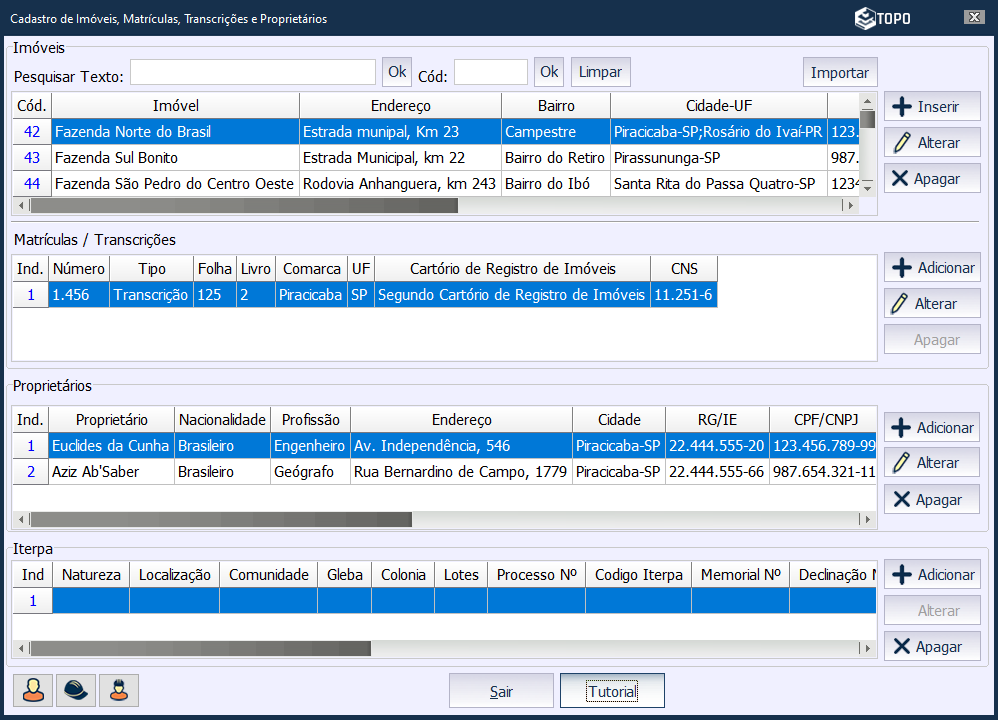This screenshot has width=998, height=720.
Task: Click the Cidade-UF column header
Action: (718, 106)
